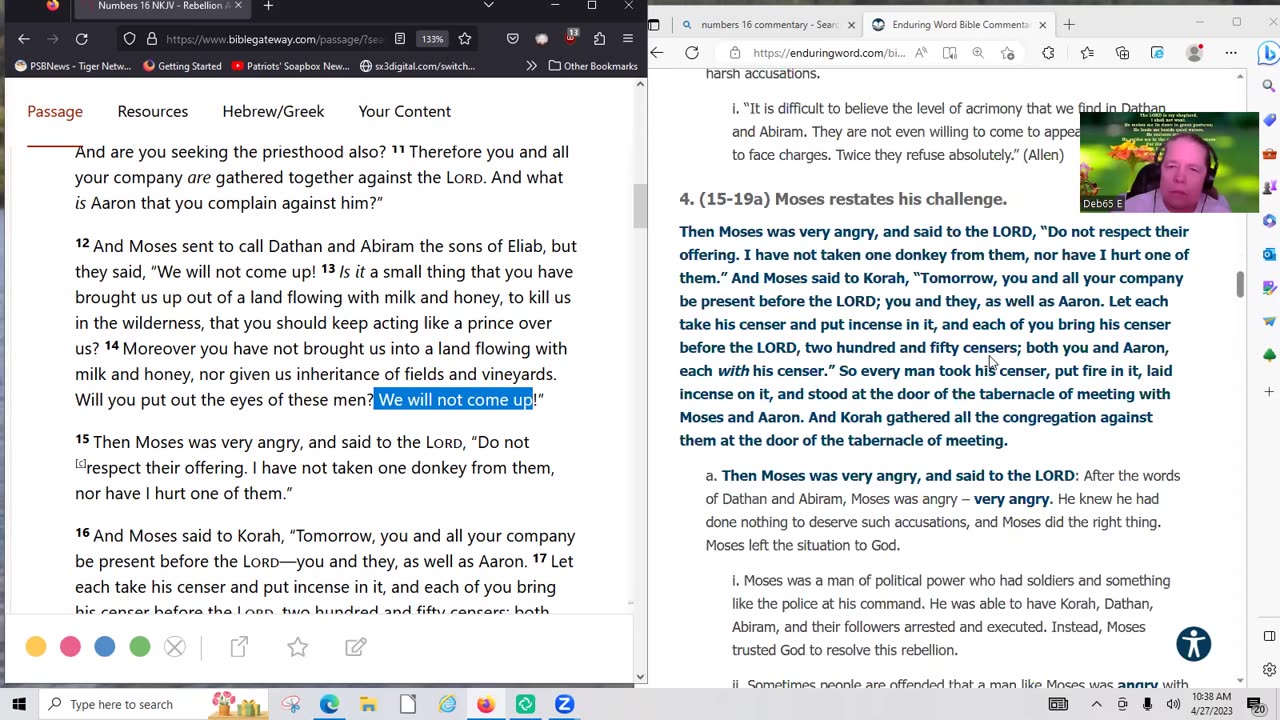Show more bookmarks chevron in Firefox

point(531,66)
